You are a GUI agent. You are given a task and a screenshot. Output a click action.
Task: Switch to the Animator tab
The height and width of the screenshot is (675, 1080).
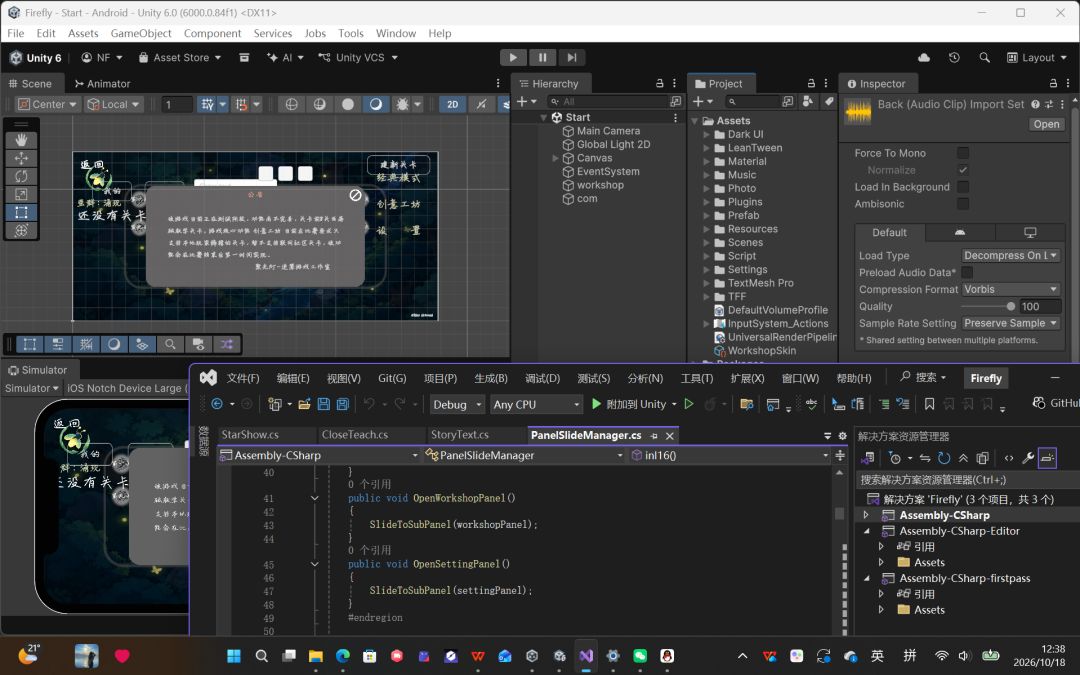pyautogui.click(x=102, y=83)
